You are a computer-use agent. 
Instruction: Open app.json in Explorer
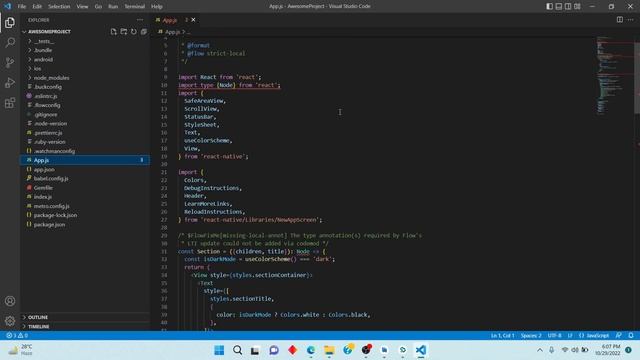click(x=44, y=169)
